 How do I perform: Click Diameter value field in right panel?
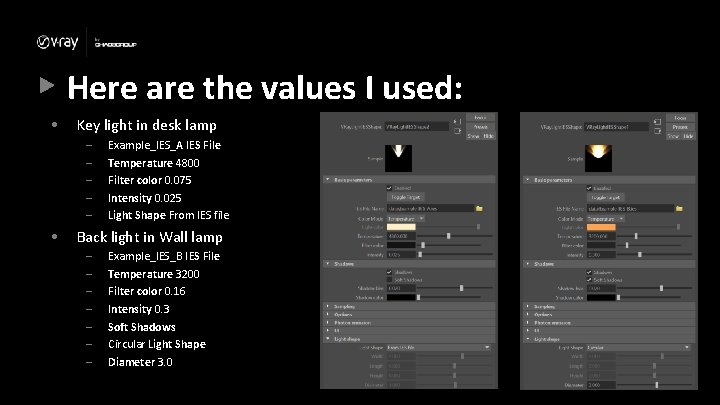pos(601,385)
